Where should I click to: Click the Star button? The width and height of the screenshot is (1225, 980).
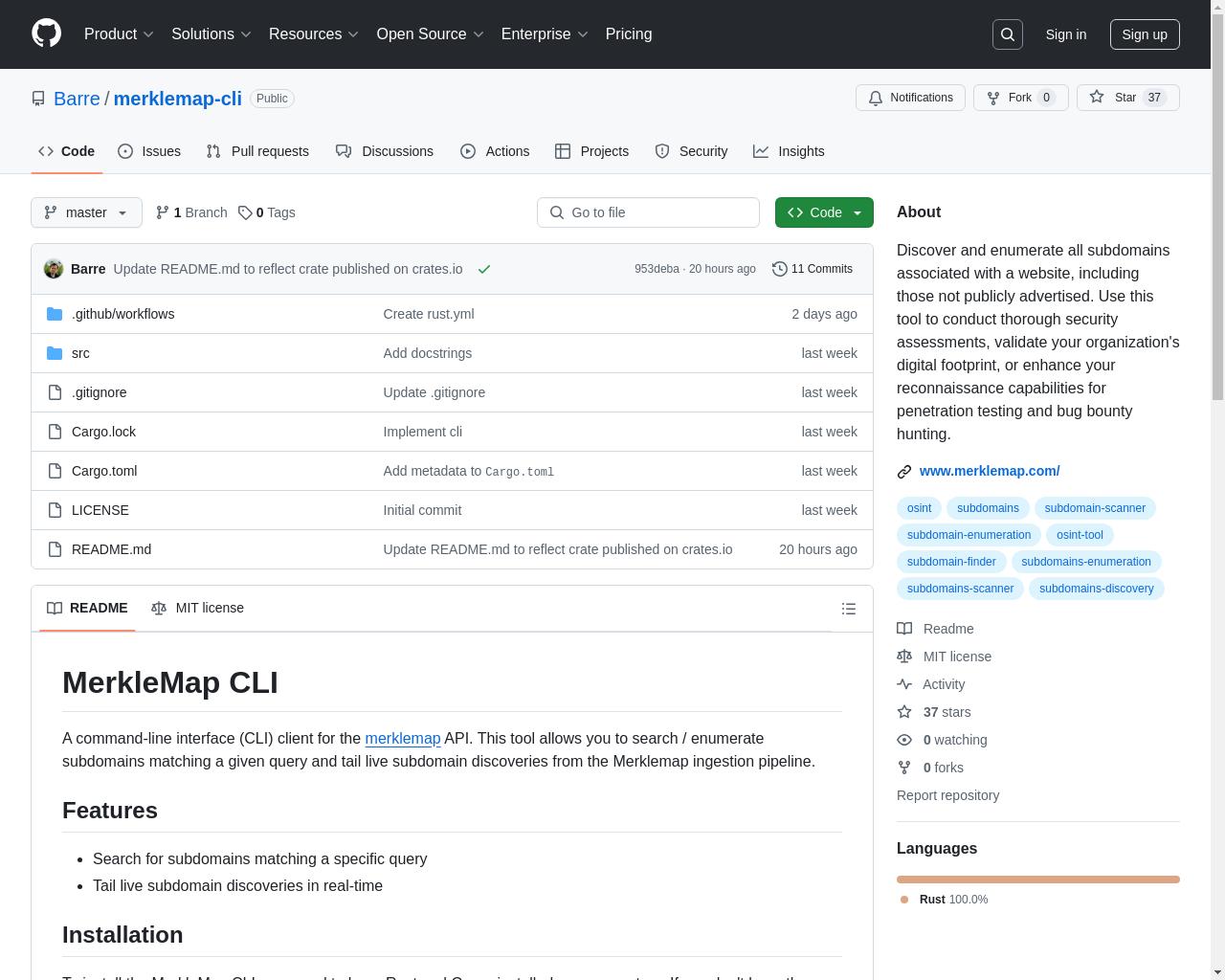1127,98
